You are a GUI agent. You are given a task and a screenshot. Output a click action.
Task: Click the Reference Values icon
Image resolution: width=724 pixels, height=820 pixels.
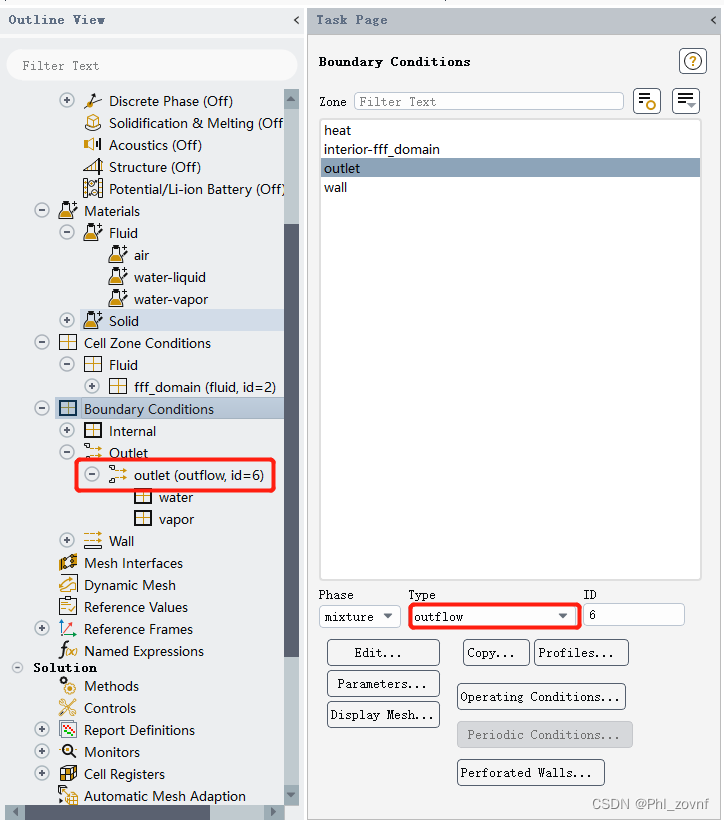[x=68, y=607]
